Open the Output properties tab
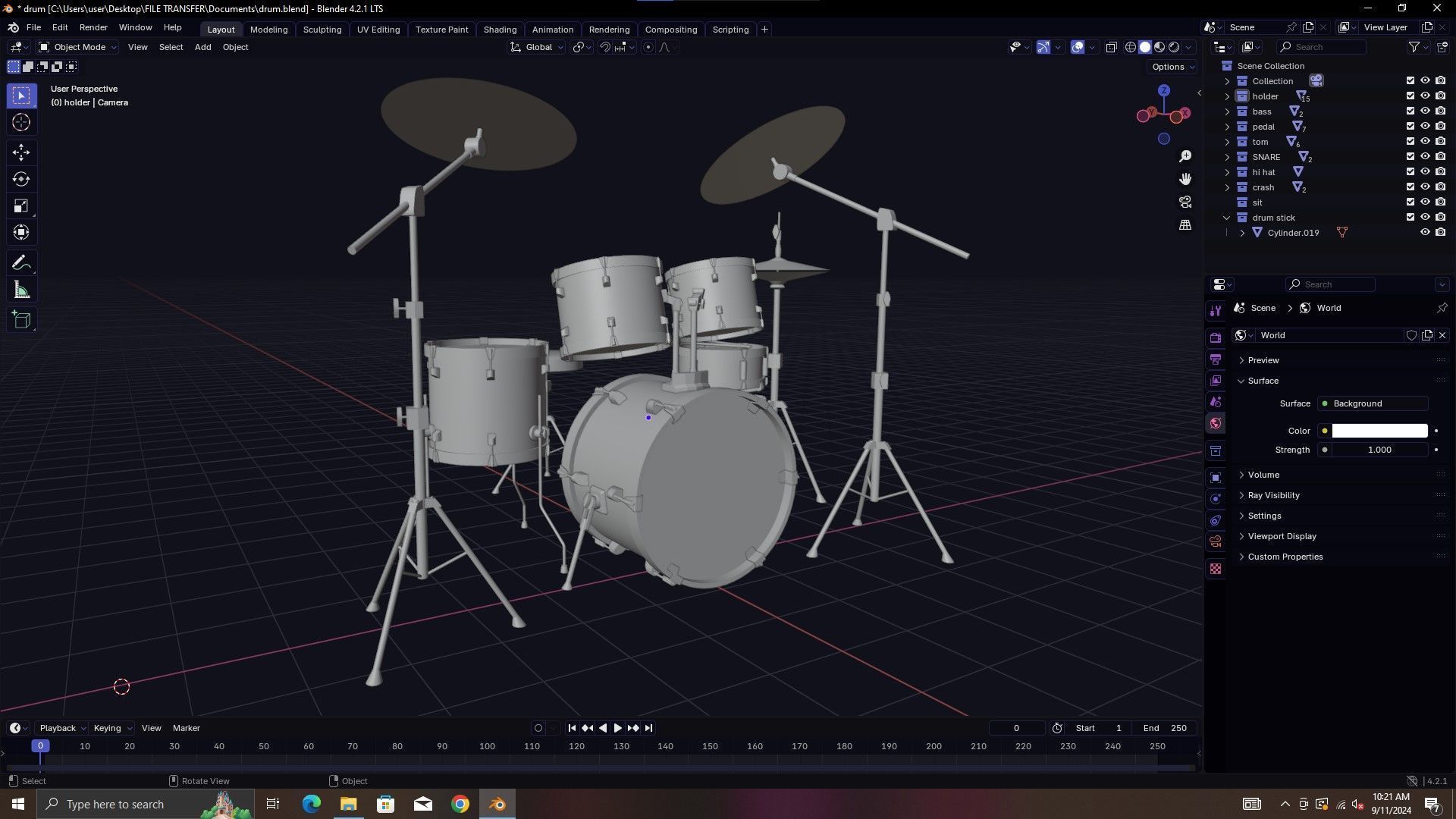Viewport: 1456px width, 819px height. 1216,359
